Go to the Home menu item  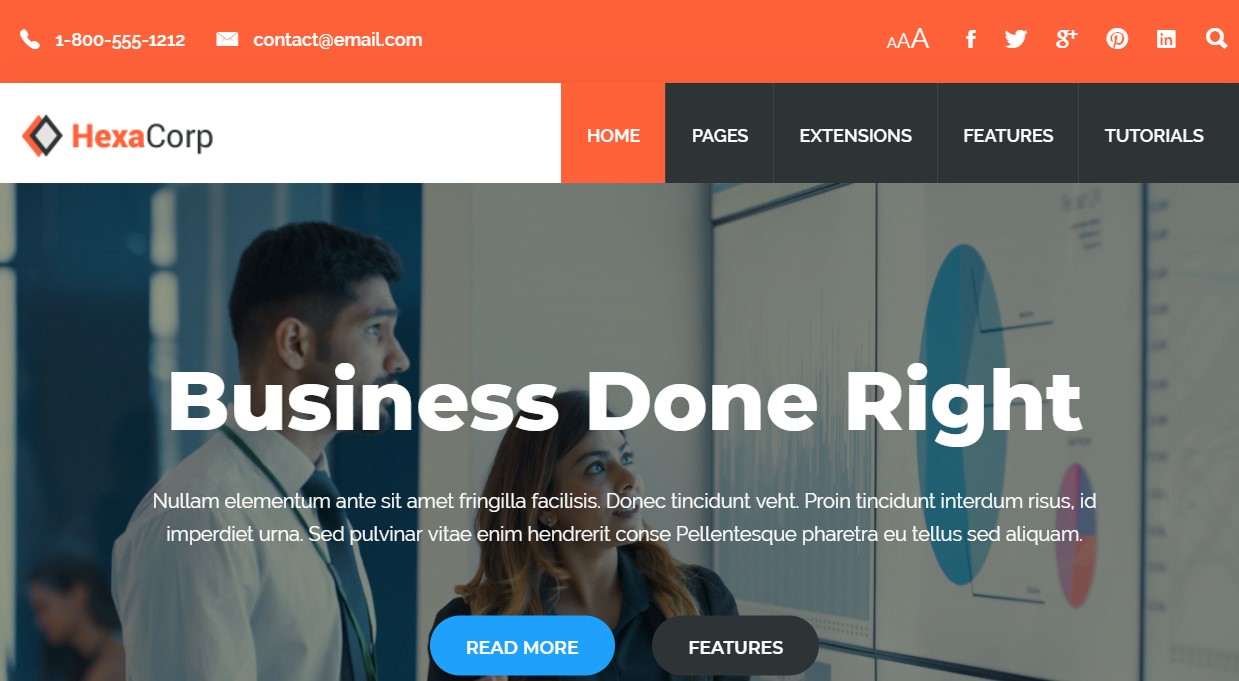(613, 135)
